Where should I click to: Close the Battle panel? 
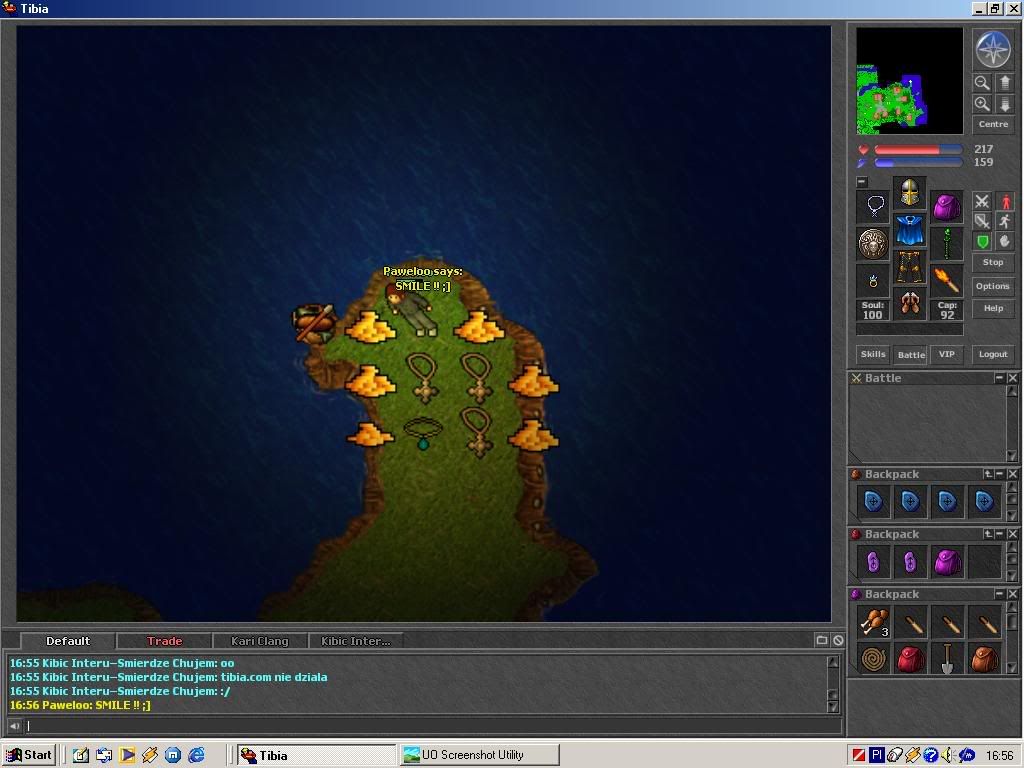tap(1012, 378)
